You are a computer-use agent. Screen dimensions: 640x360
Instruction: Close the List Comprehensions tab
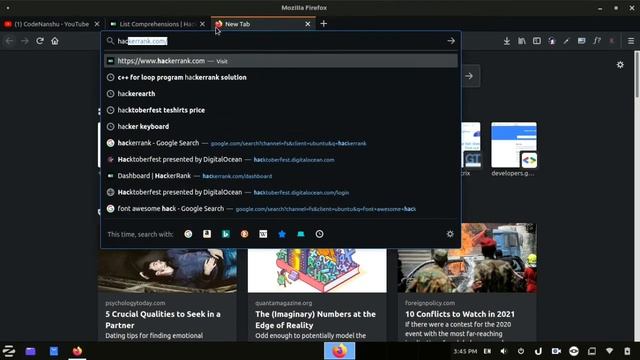202,24
